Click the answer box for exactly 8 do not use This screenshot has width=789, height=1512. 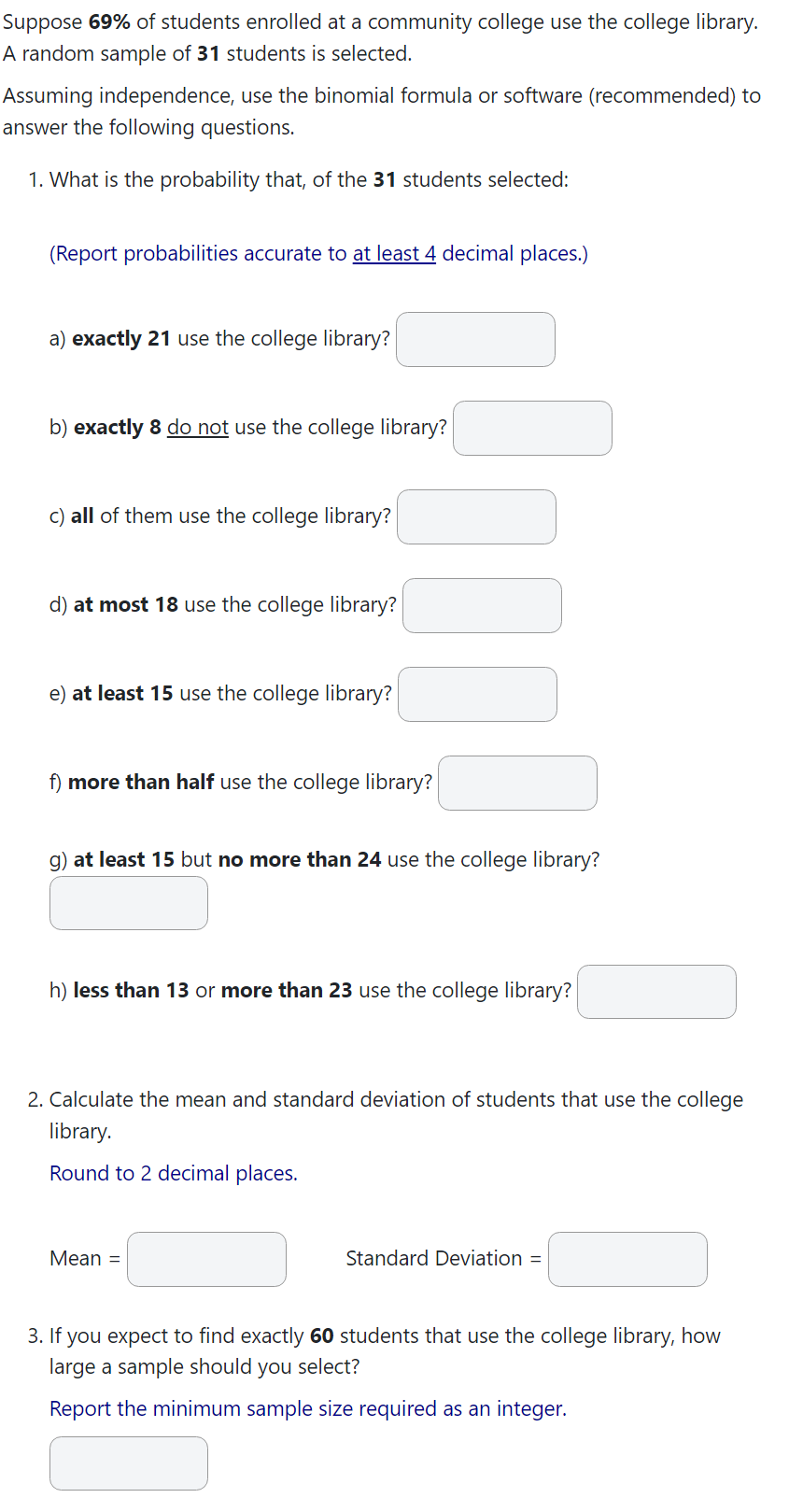(x=532, y=428)
